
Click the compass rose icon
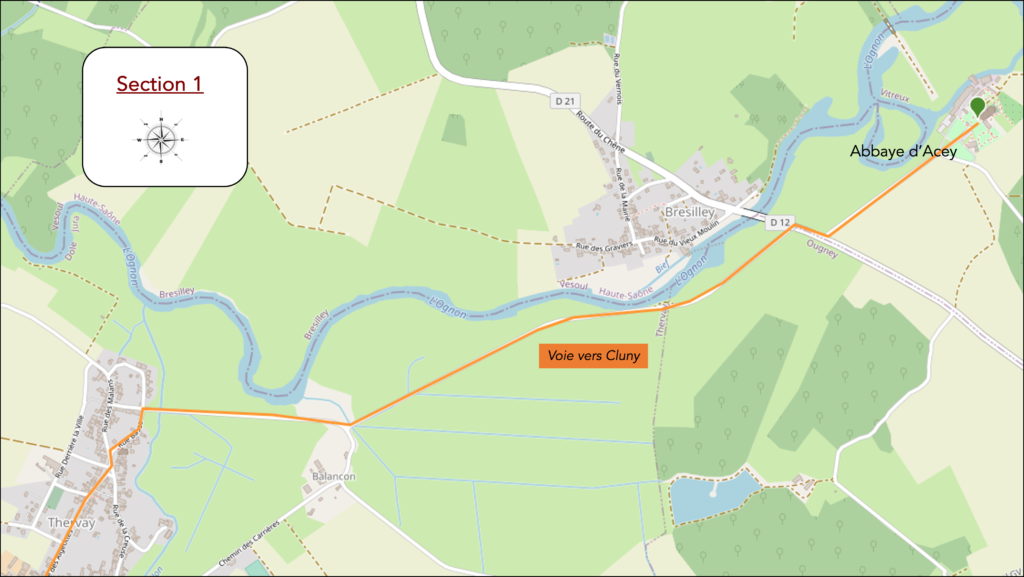pyautogui.click(x=161, y=140)
